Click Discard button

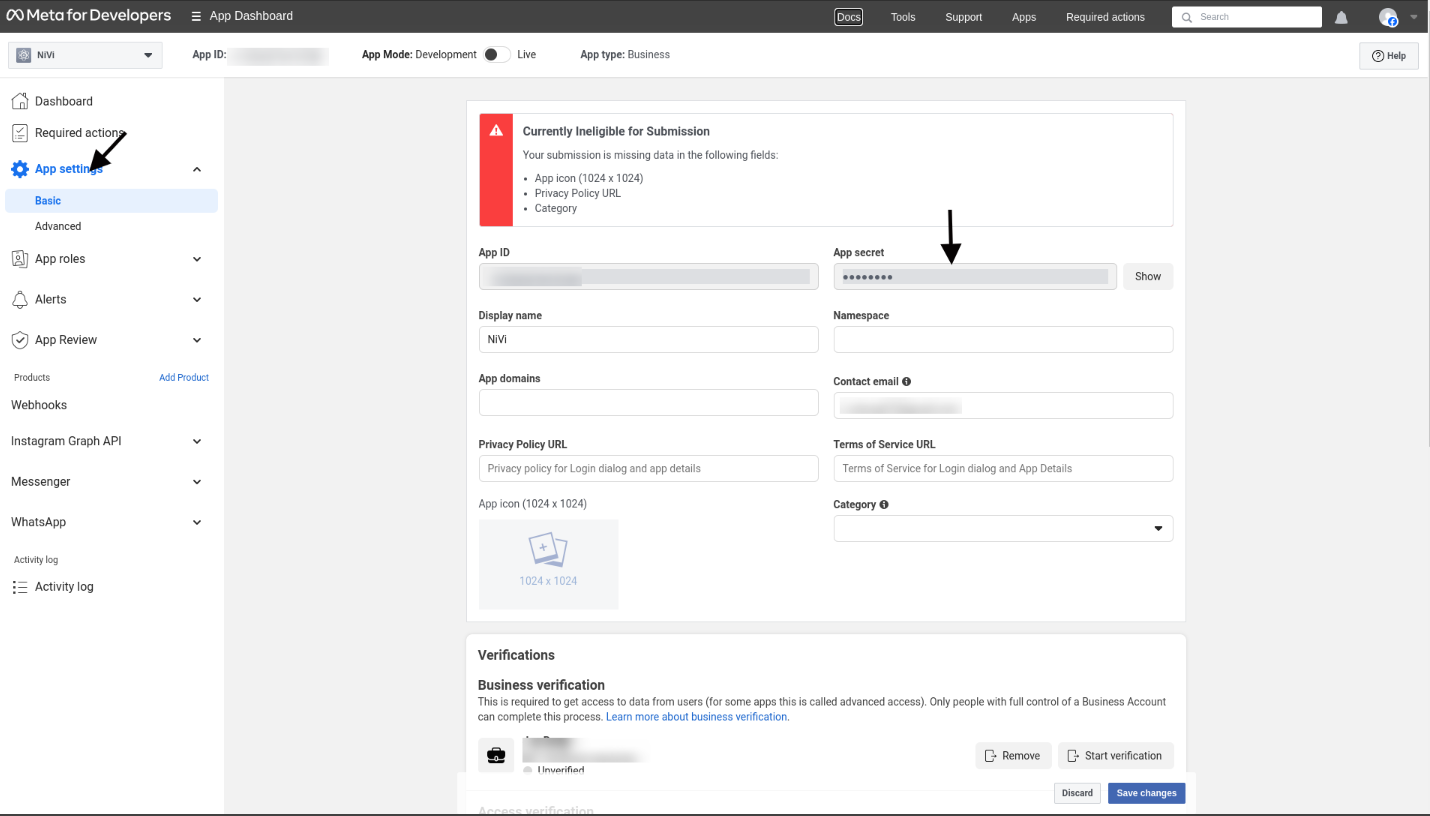1077,793
